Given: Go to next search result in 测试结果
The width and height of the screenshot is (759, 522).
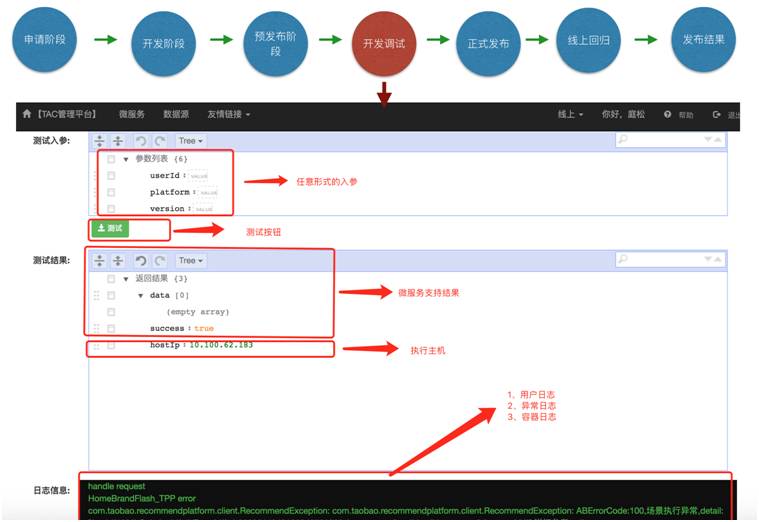Looking at the screenshot, I should [x=708, y=259].
